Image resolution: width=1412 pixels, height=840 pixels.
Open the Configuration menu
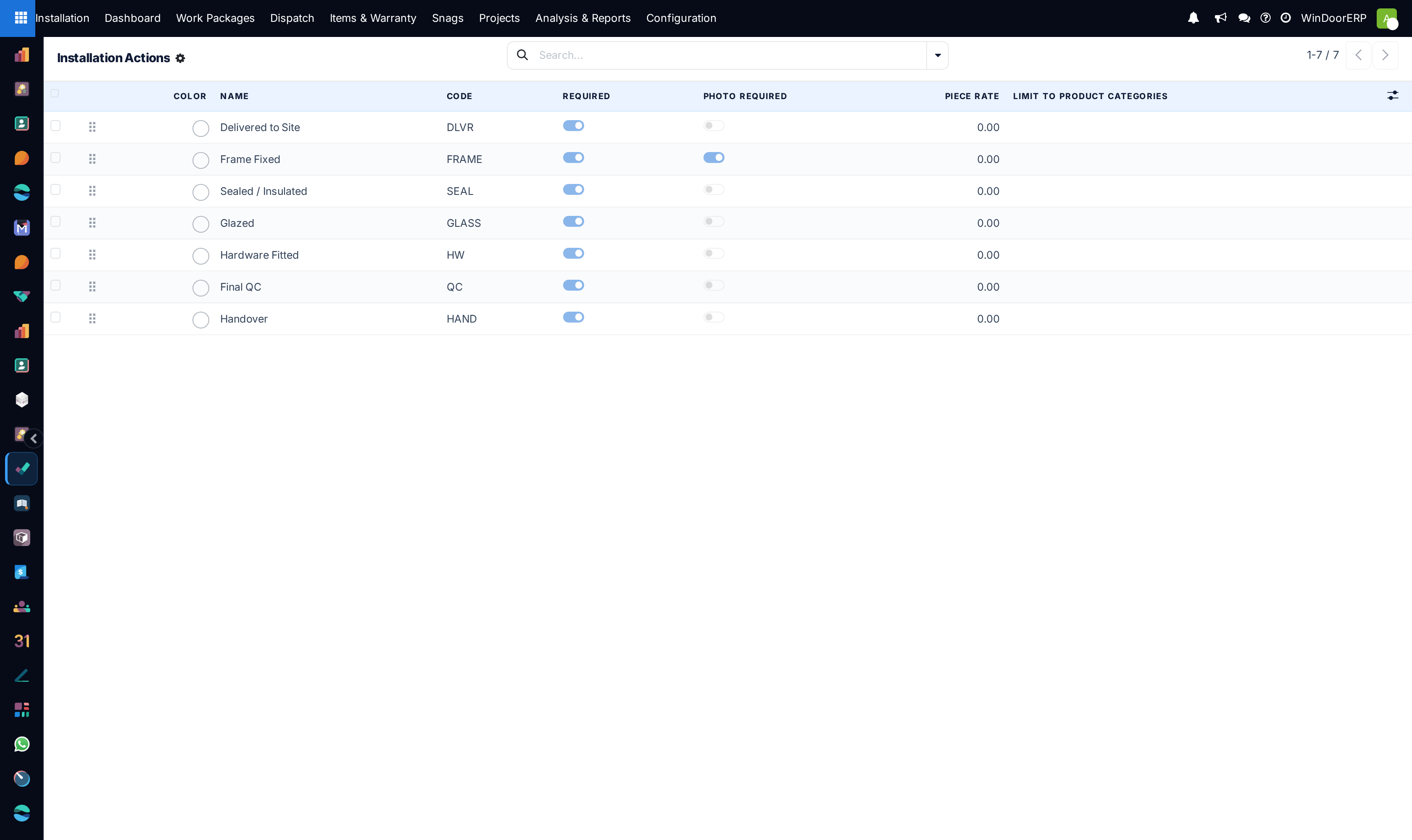pyautogui.click(x=681, y=18)
